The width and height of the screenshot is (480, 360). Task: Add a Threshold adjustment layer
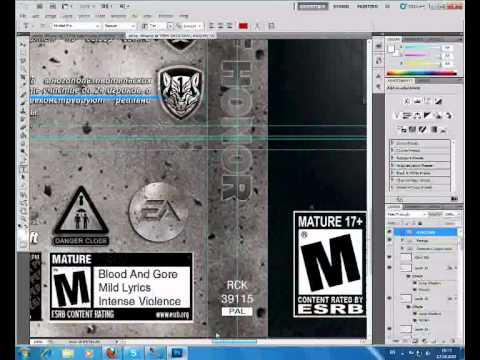(x=423, y=129)
